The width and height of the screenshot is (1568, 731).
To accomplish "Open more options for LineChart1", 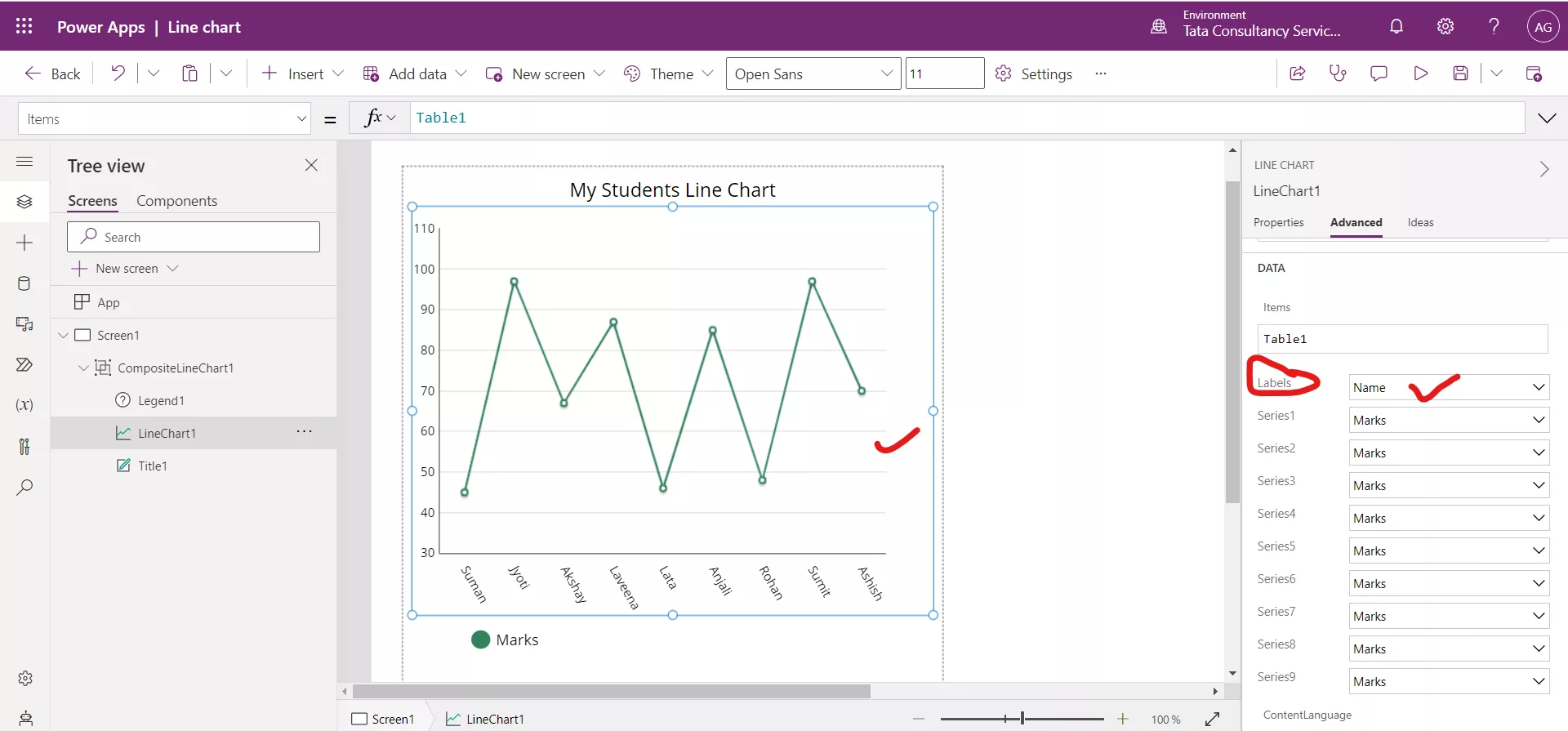I will tap(305, 431).
